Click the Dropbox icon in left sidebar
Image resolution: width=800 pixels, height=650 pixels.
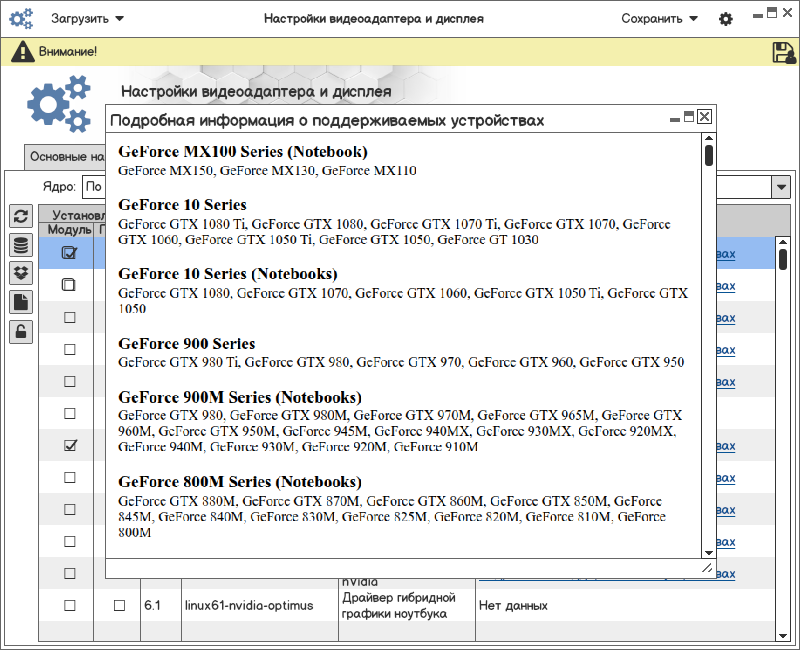coord(21,273)
